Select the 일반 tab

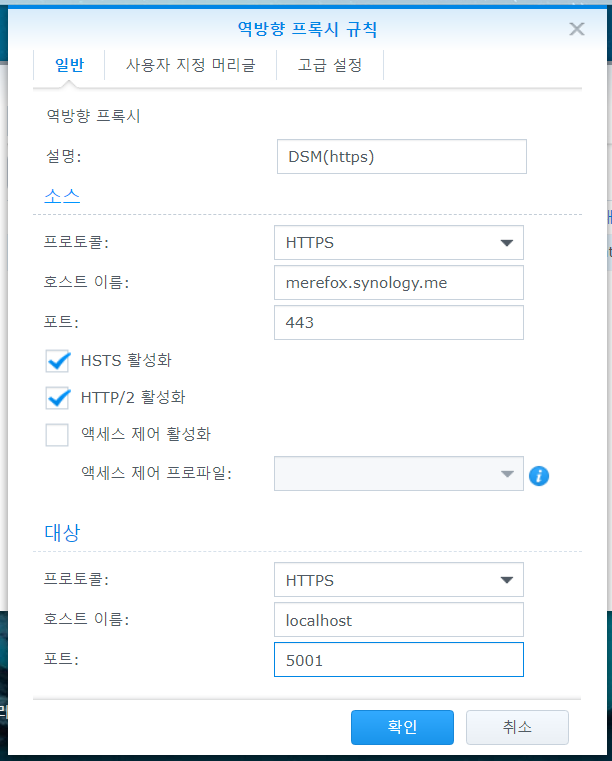click(69, 65)
